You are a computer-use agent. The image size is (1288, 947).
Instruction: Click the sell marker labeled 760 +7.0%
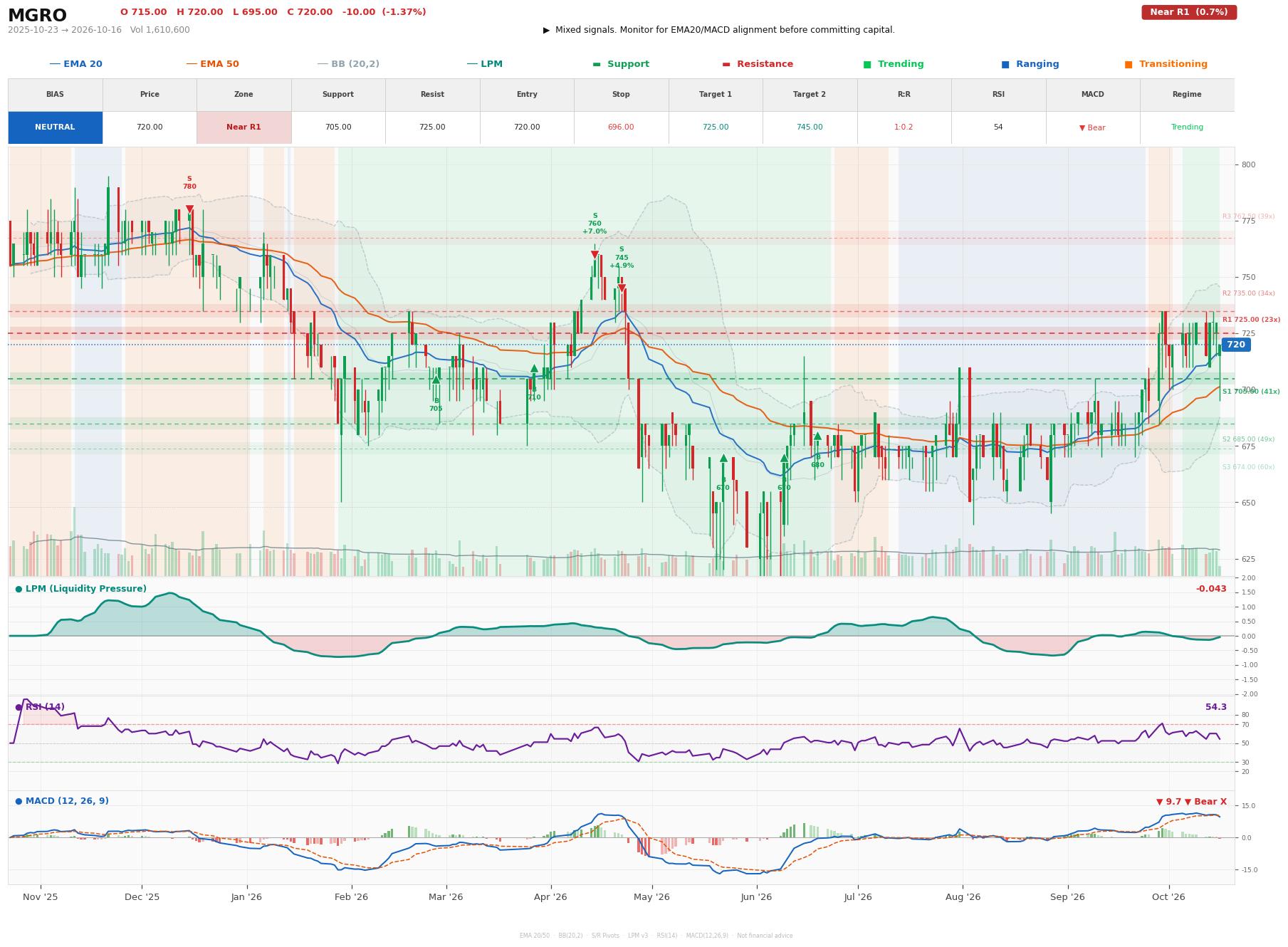[x=595, y=254]
